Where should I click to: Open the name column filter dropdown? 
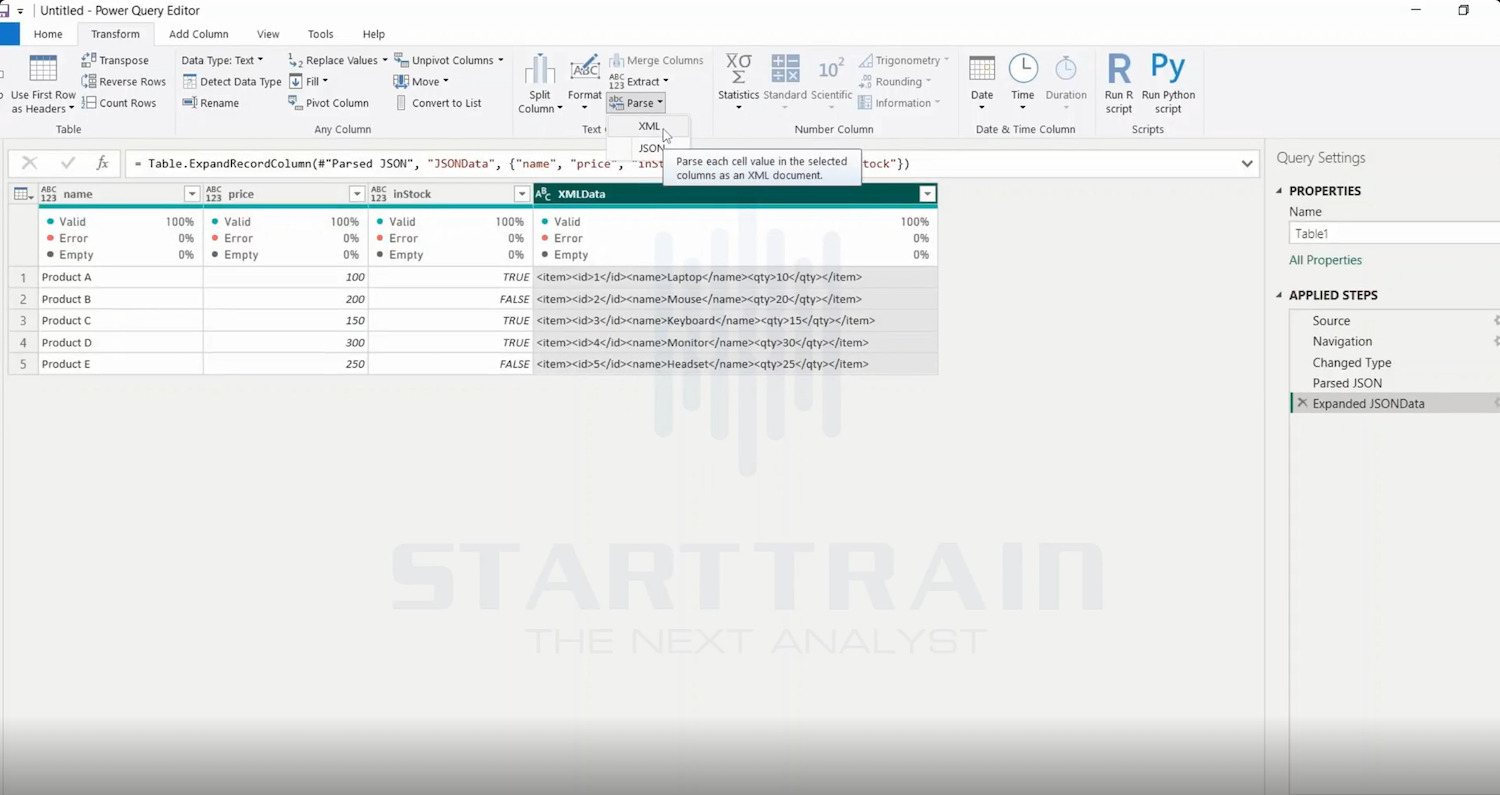[192, 194]
